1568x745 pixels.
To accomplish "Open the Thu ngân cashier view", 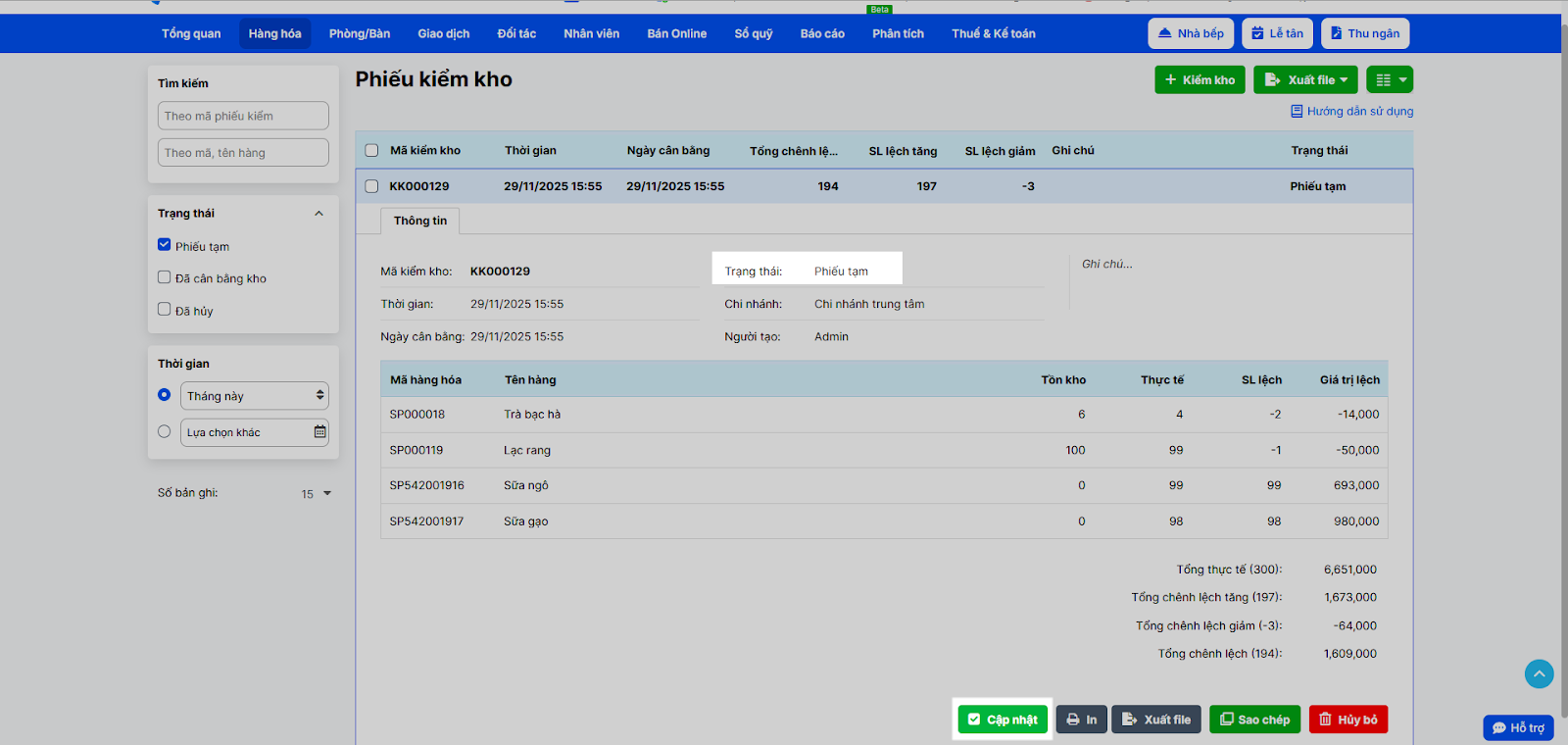I will pos(1365,33).
